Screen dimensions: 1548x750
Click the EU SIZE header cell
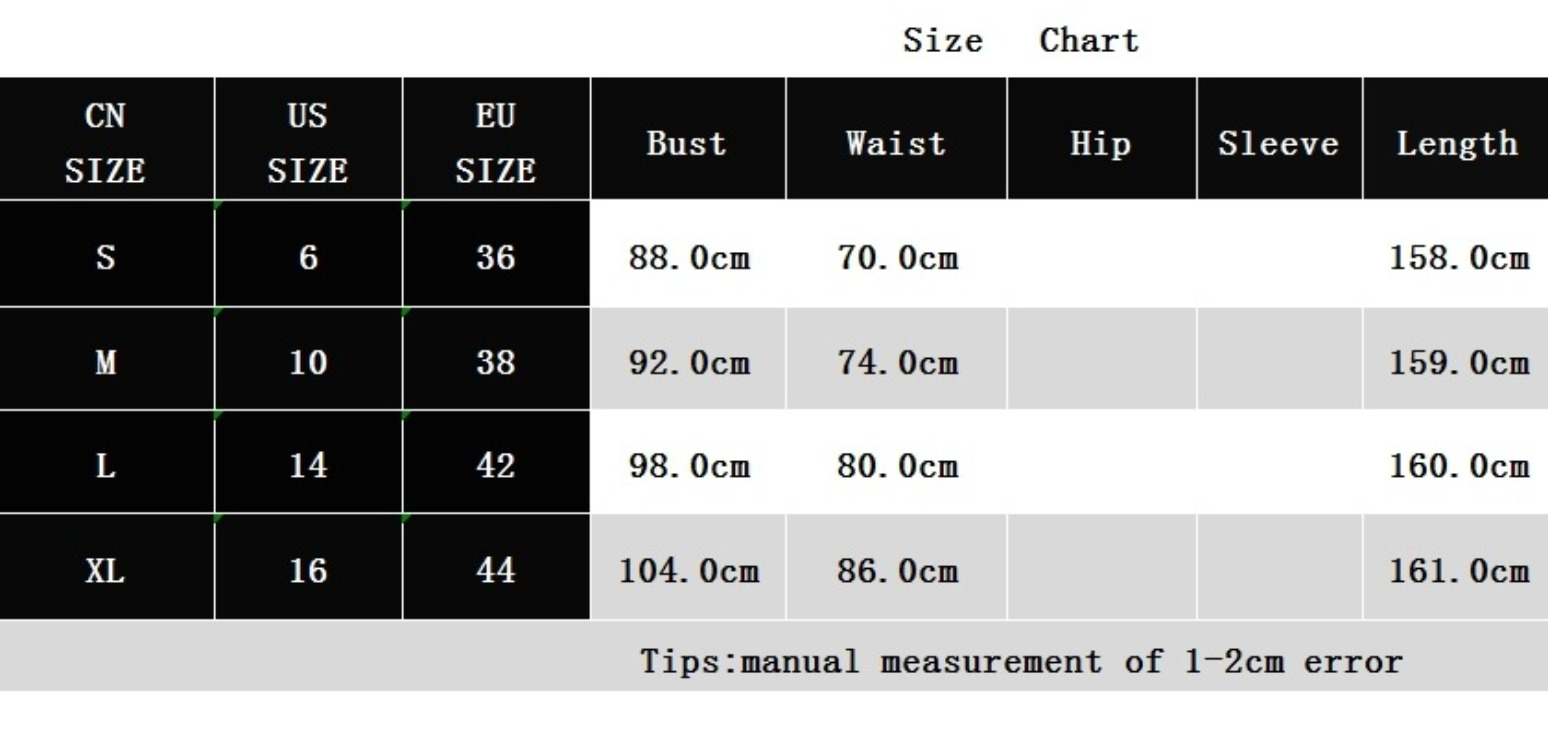496,144
